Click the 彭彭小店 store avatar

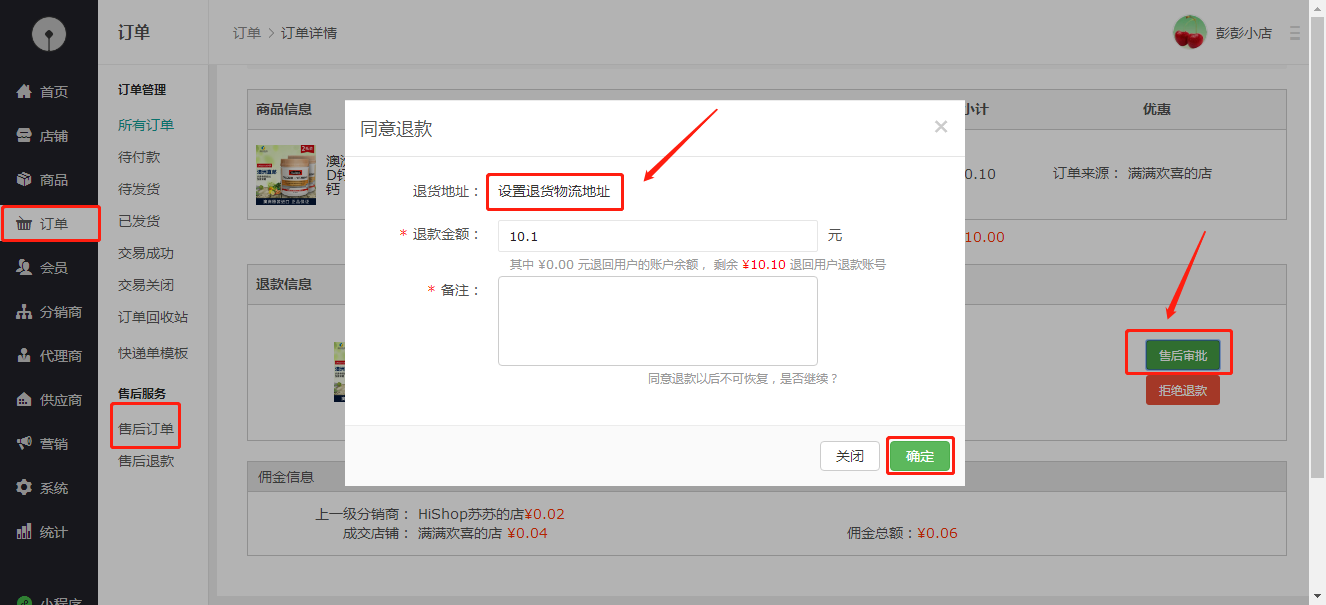click(1192, 32)
